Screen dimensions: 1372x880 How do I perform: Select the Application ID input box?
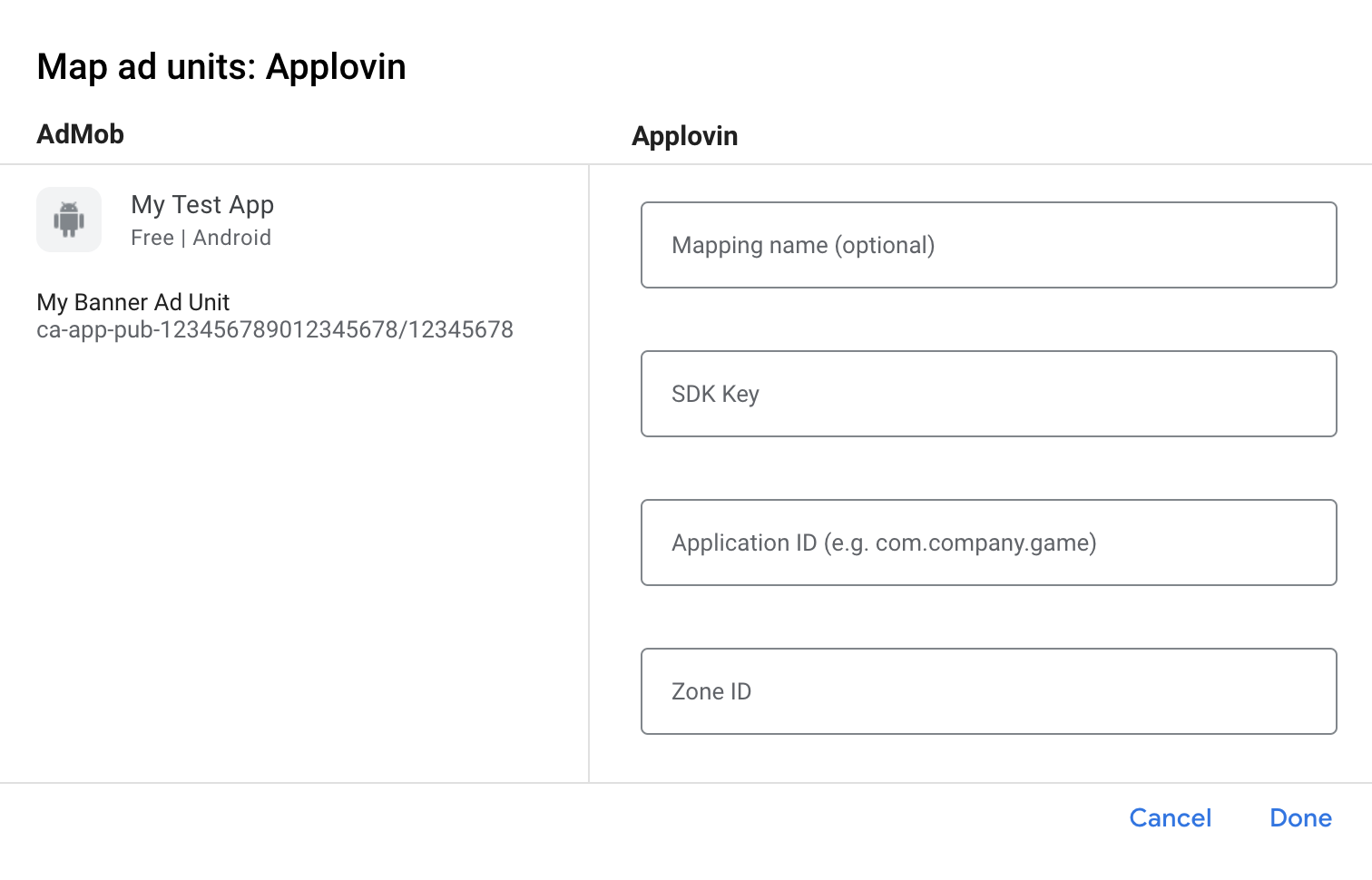coord(988,543)
